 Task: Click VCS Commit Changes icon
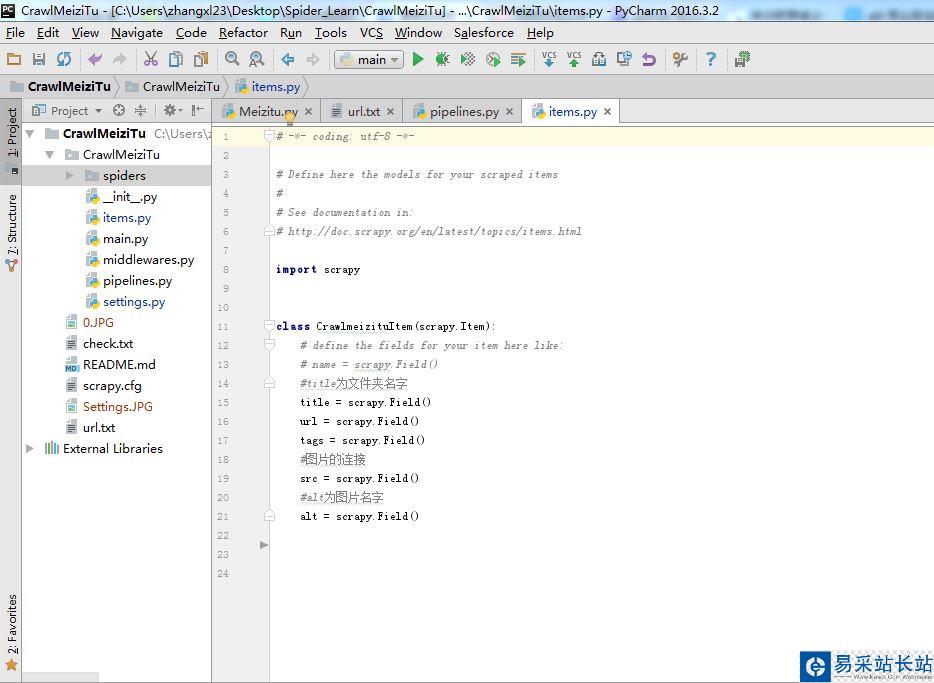[x=574, y=59]
